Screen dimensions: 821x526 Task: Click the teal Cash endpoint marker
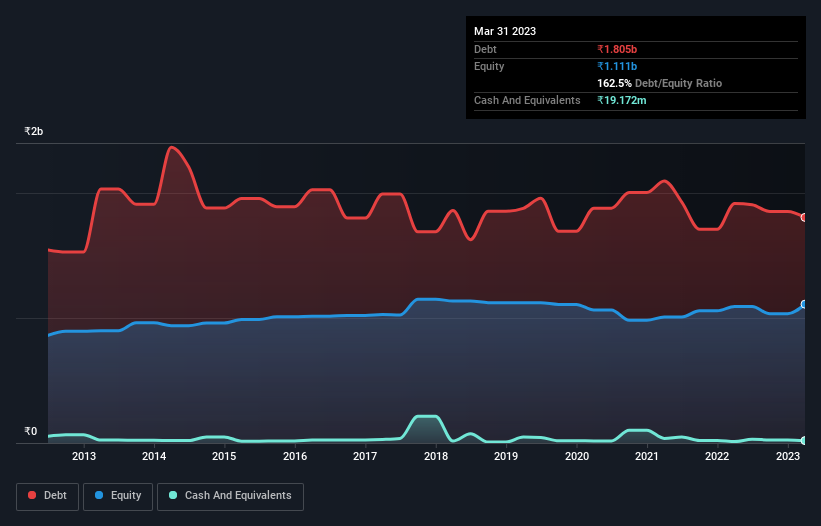pos(804,441)
